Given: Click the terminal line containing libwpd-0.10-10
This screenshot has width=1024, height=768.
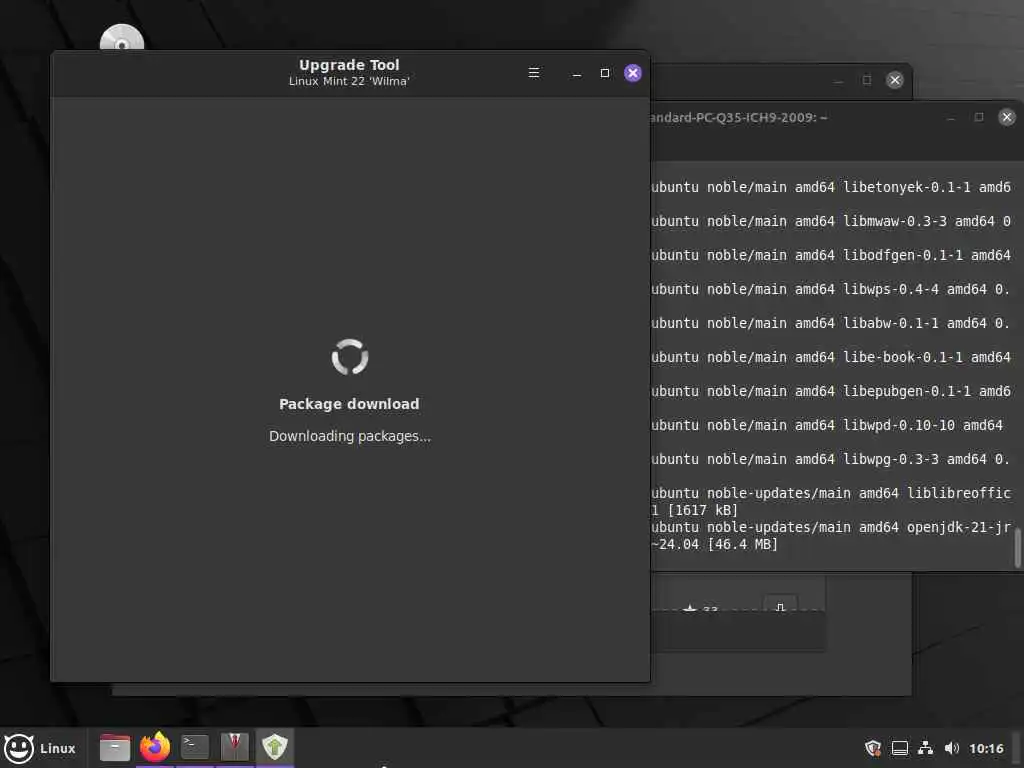Looking at the screenshot, I should (x=827, y=425).
